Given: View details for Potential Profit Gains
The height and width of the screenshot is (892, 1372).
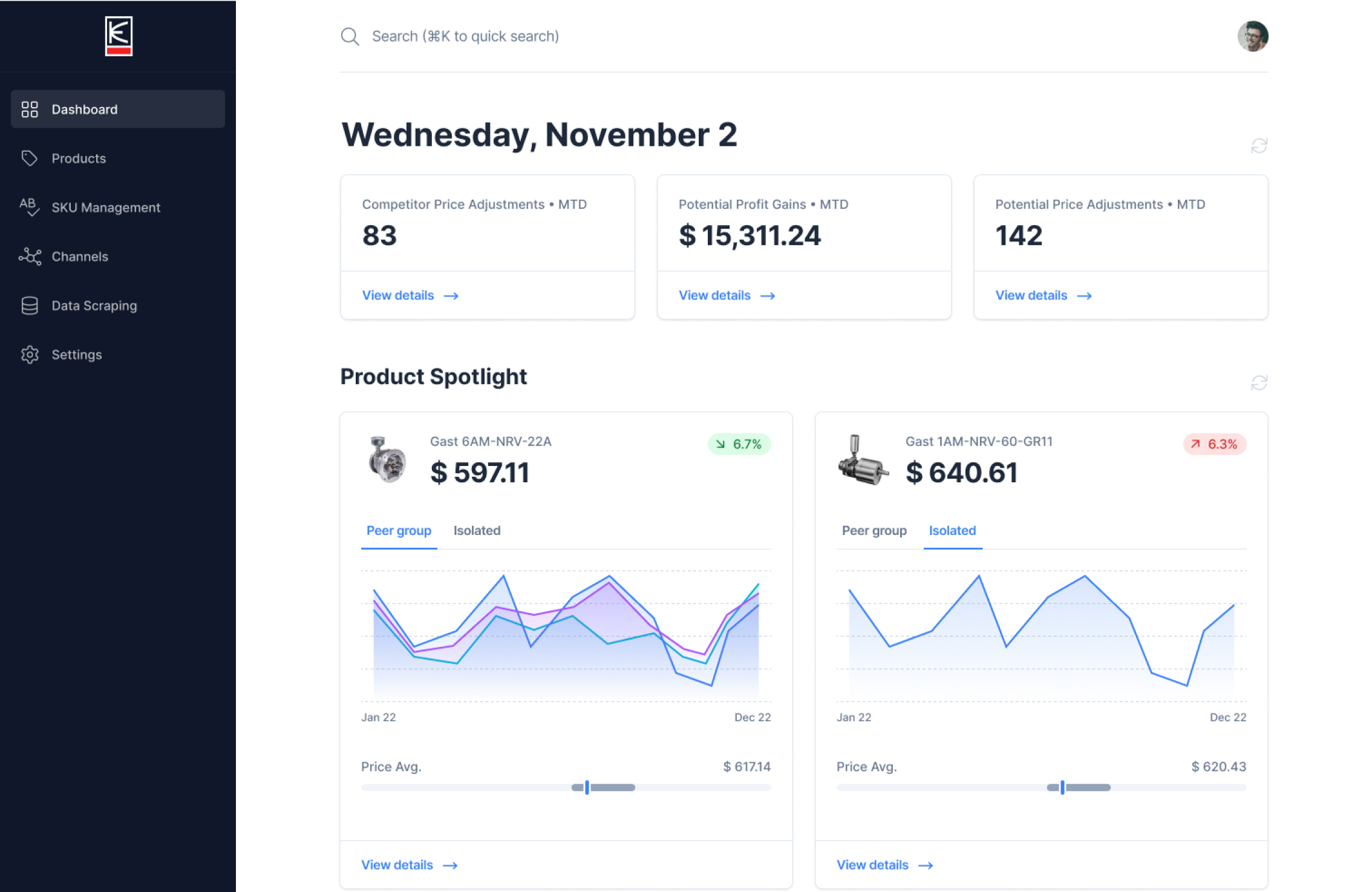Looking at the screenshot, I should pos(726,295).
